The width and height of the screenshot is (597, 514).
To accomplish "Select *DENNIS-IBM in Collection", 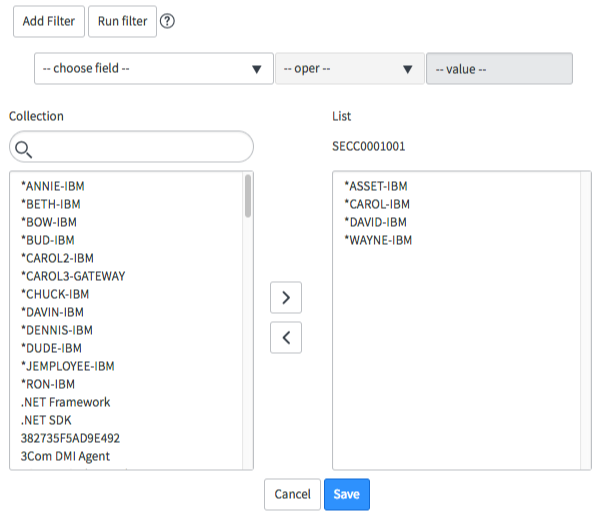I will click(57, 330).
